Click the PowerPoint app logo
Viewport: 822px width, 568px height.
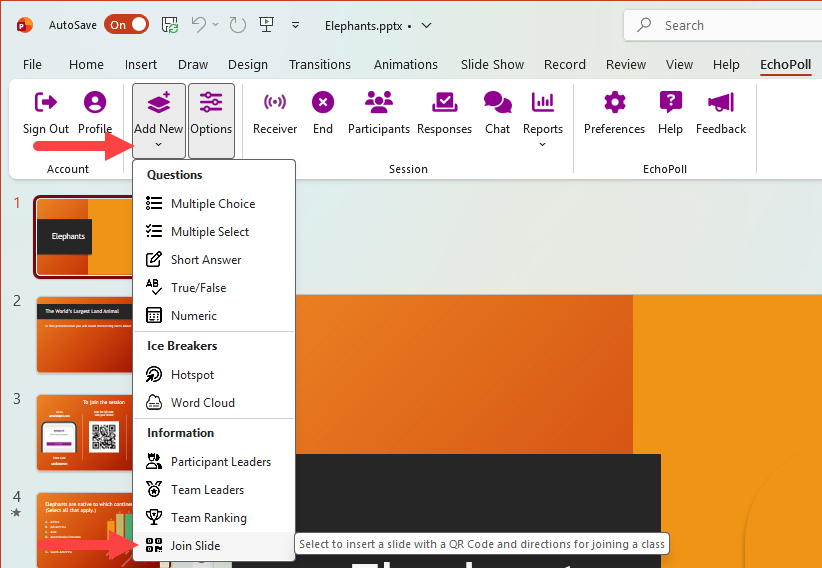pyautogui.click(x=25, y=25)
